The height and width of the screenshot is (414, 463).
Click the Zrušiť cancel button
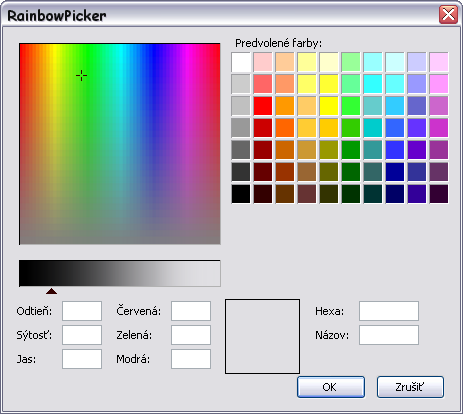tap(410, 387)
